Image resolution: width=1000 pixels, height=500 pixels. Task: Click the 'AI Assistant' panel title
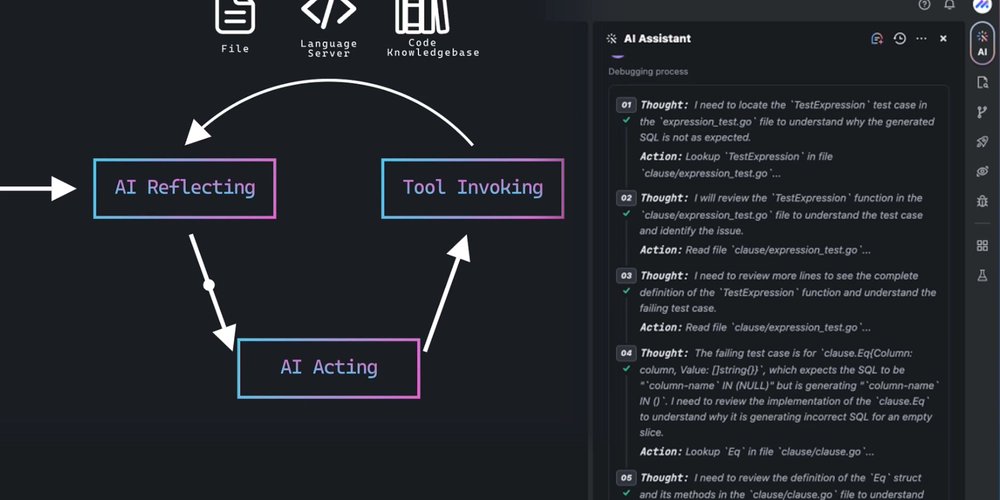click(x=657, y=38)
